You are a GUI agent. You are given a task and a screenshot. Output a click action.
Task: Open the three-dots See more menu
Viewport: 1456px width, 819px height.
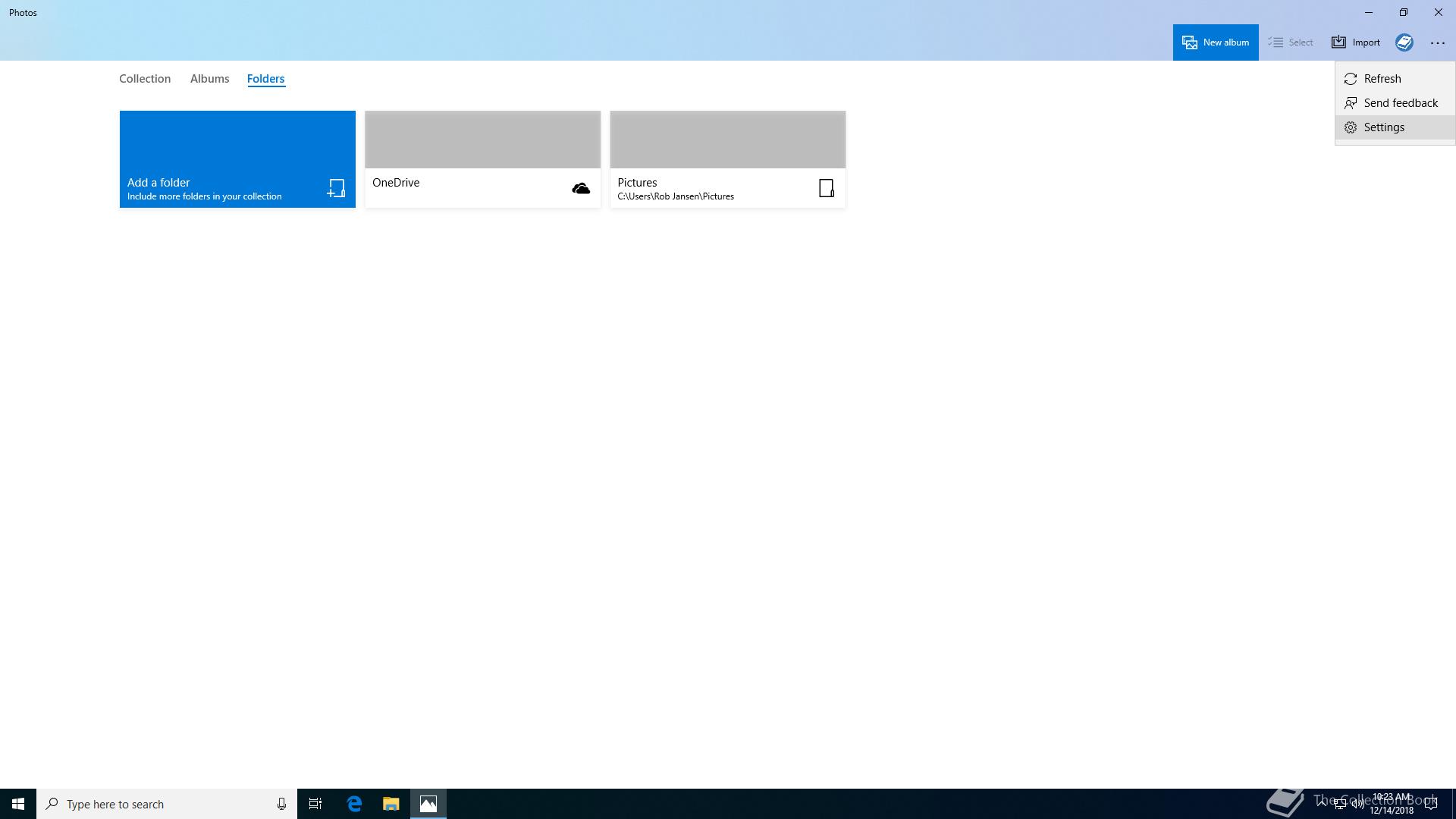click(x=1437, y=43)
